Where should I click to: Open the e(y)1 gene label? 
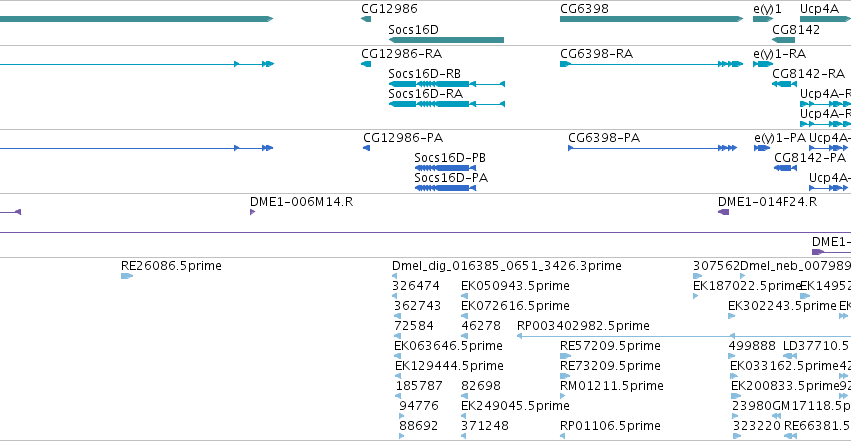pos(767,9)
